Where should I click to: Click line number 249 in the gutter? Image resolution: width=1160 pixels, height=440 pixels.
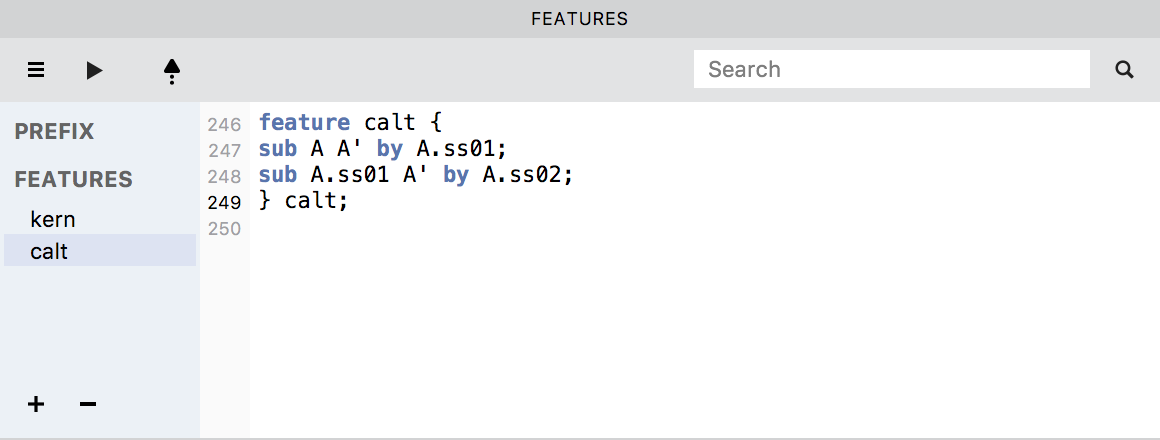(x=224, y=202)
